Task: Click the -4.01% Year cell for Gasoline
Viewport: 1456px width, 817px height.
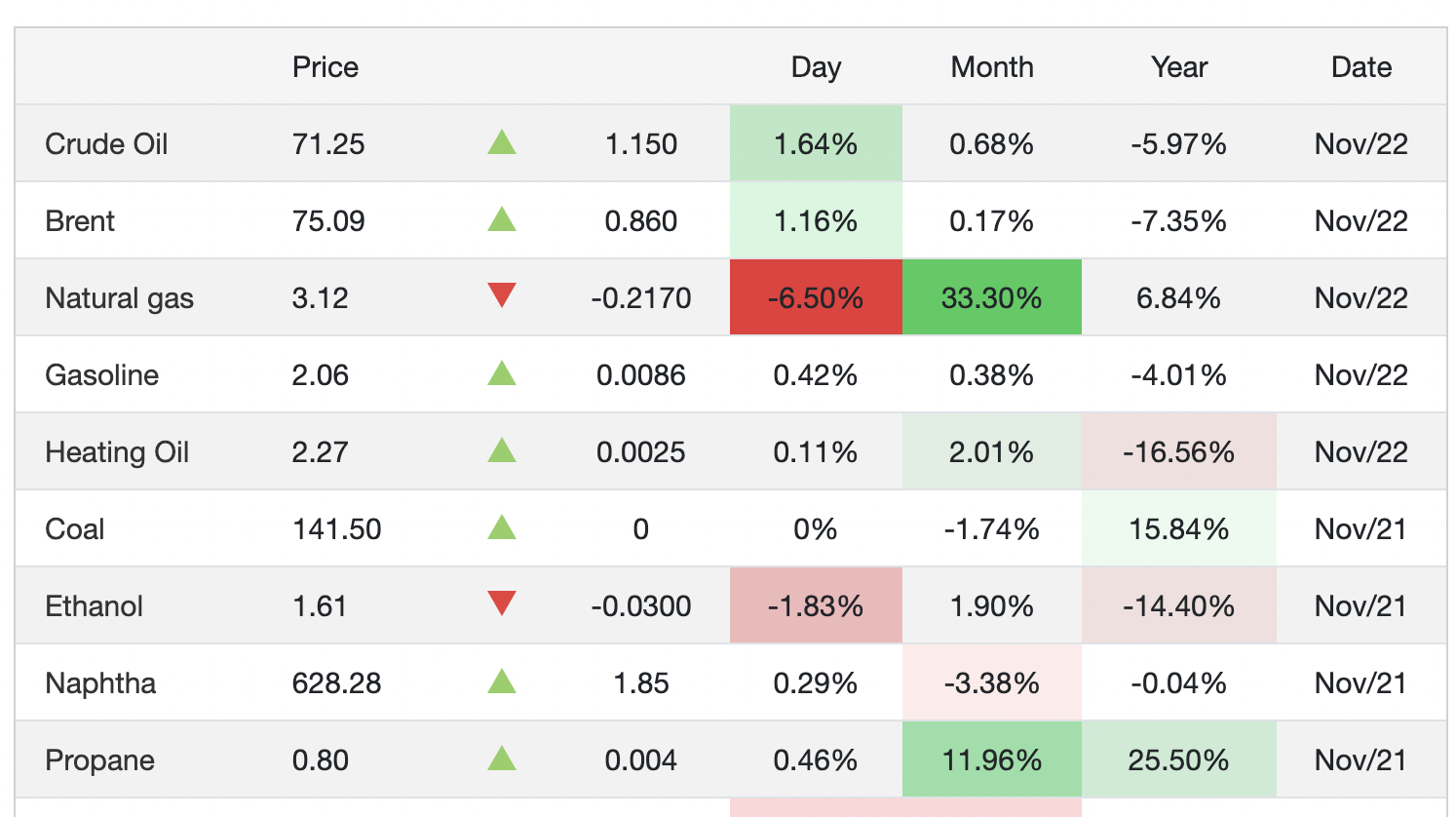Action: click(1179, 374)
